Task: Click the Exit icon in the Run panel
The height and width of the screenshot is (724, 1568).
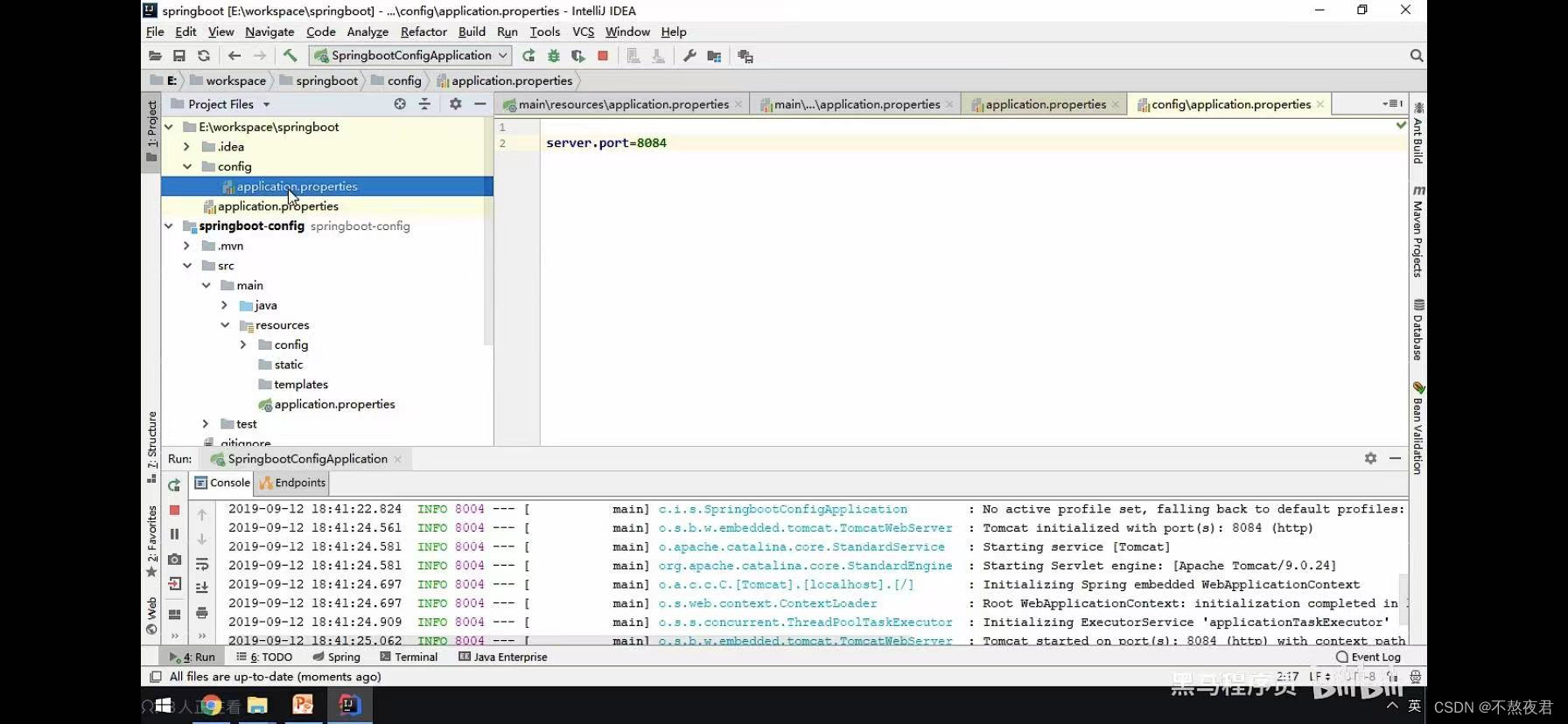Action: (174, 583)
